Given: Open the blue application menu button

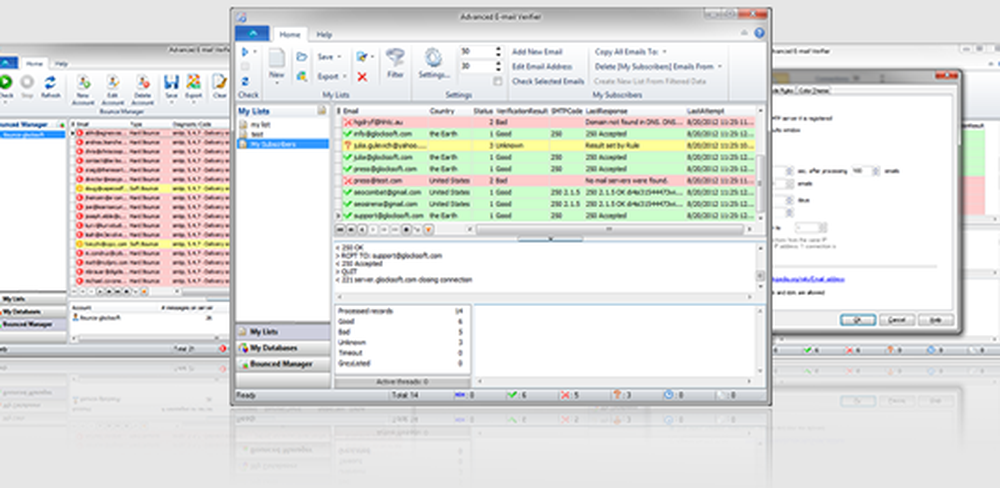Looking at the screenshot, I should (x=252, y=33).
